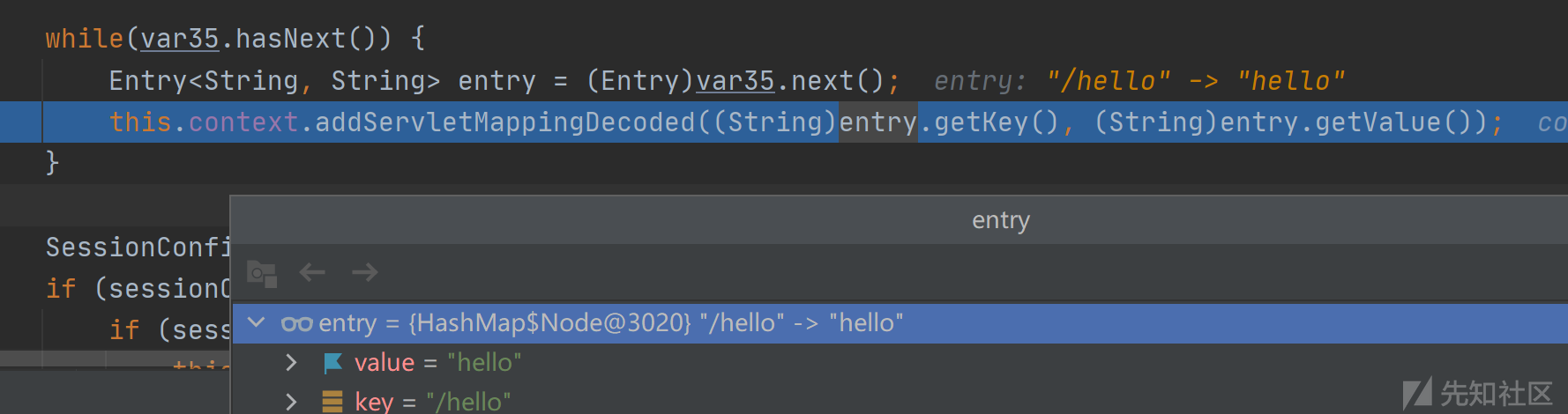Expand the value = "hello" node
1568x414 pixels.
pos(291,362)
